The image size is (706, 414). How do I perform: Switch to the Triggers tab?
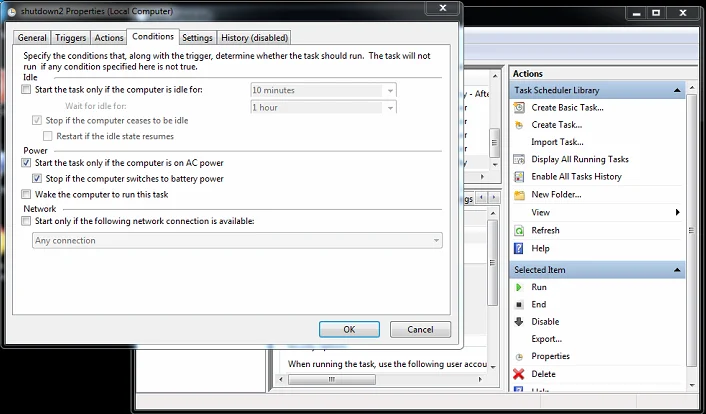point(70,38)
